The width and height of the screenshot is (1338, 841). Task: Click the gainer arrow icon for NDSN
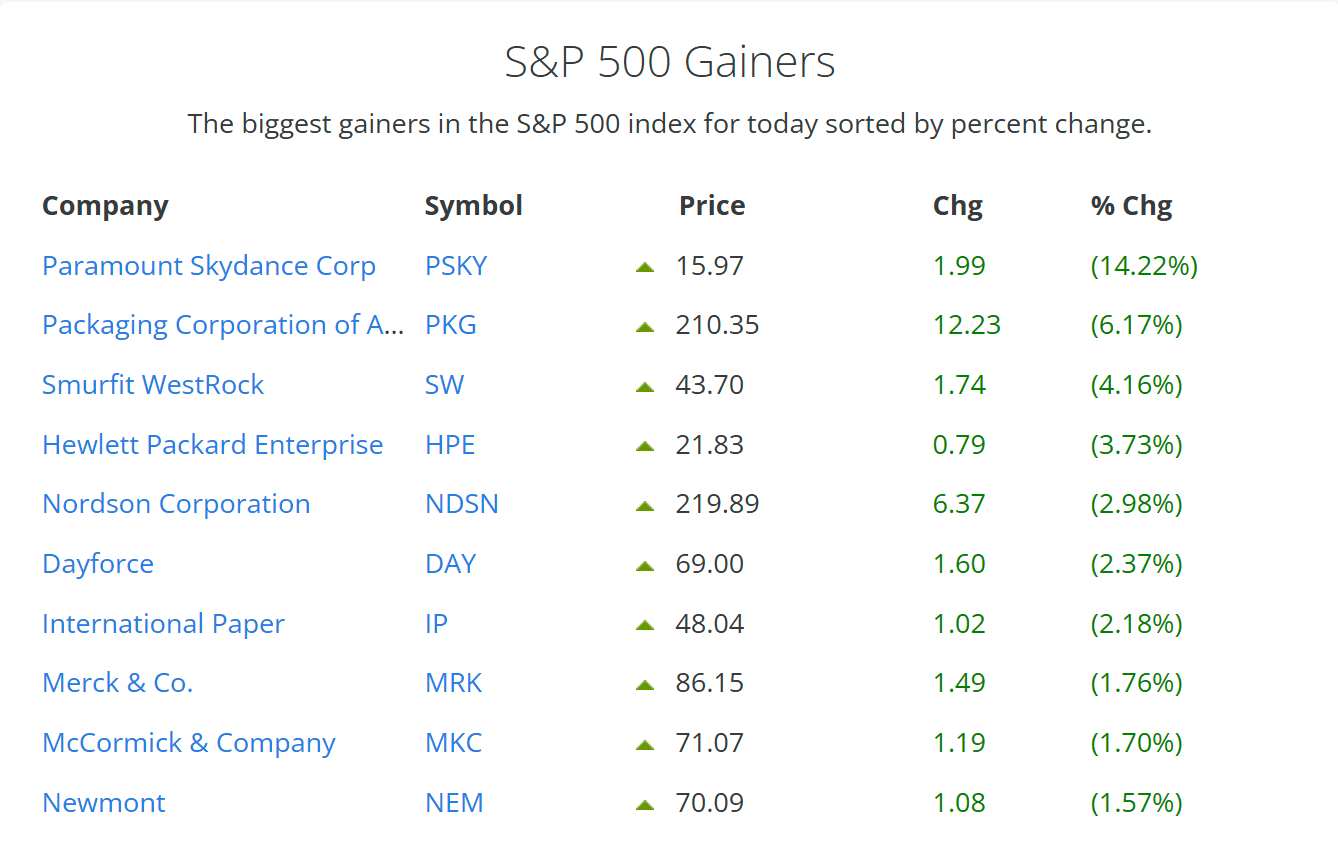(x=645, y=504)
